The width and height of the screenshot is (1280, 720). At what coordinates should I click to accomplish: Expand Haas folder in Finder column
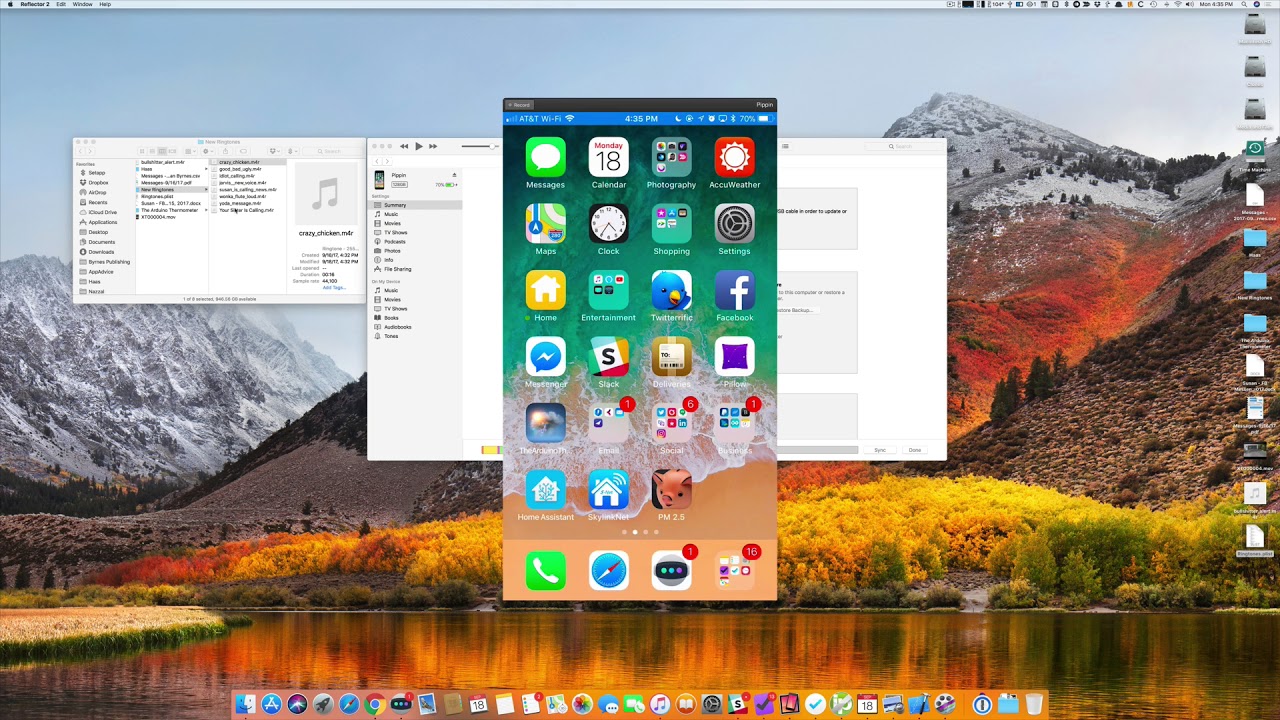tap(206, 169)
